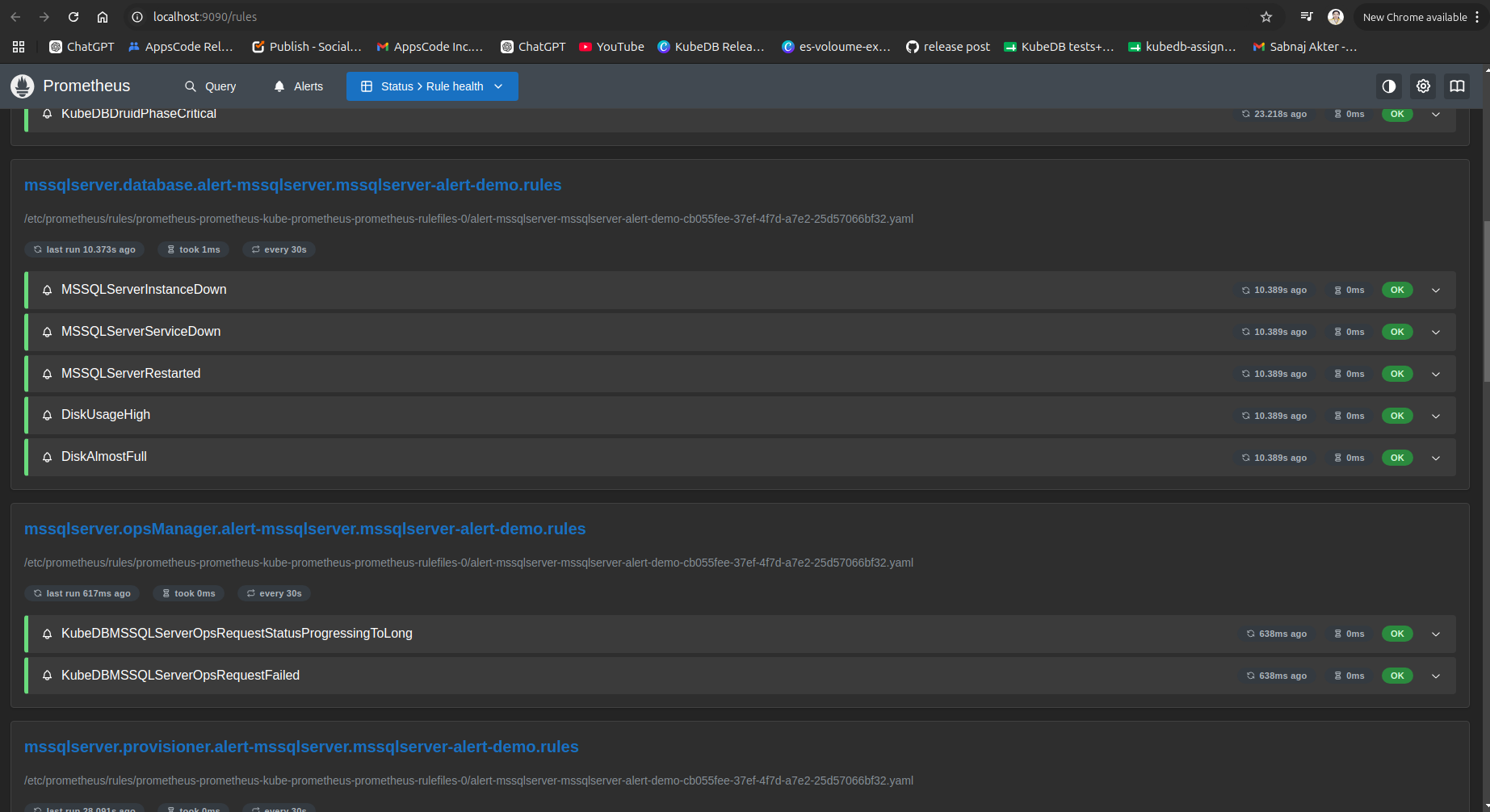Expand the KubeDBMSSQLServerOpsRequestStatusProgressingToLong rule

pyautogui.click(x=1436, y=634)
